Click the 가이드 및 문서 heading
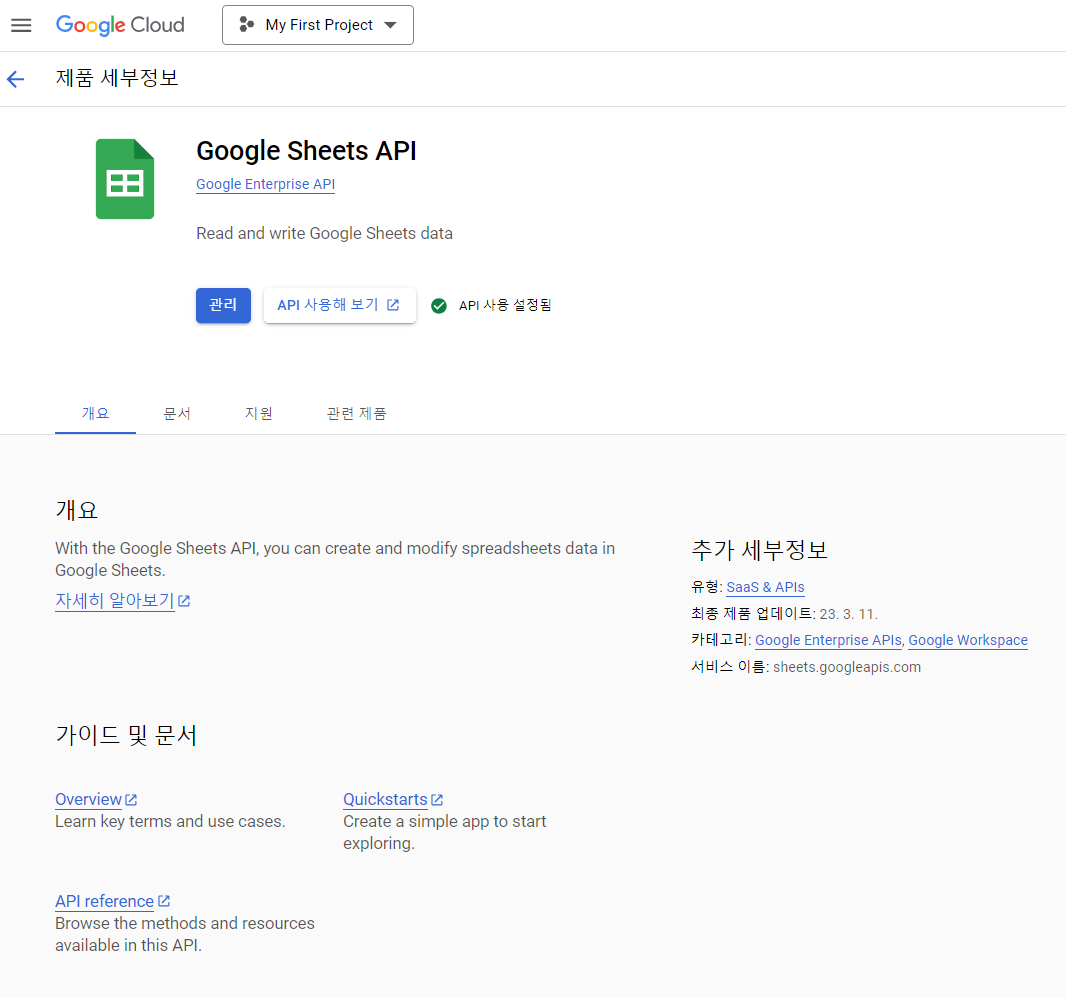Screen dimensions: 1066x998 pos(126,735)
